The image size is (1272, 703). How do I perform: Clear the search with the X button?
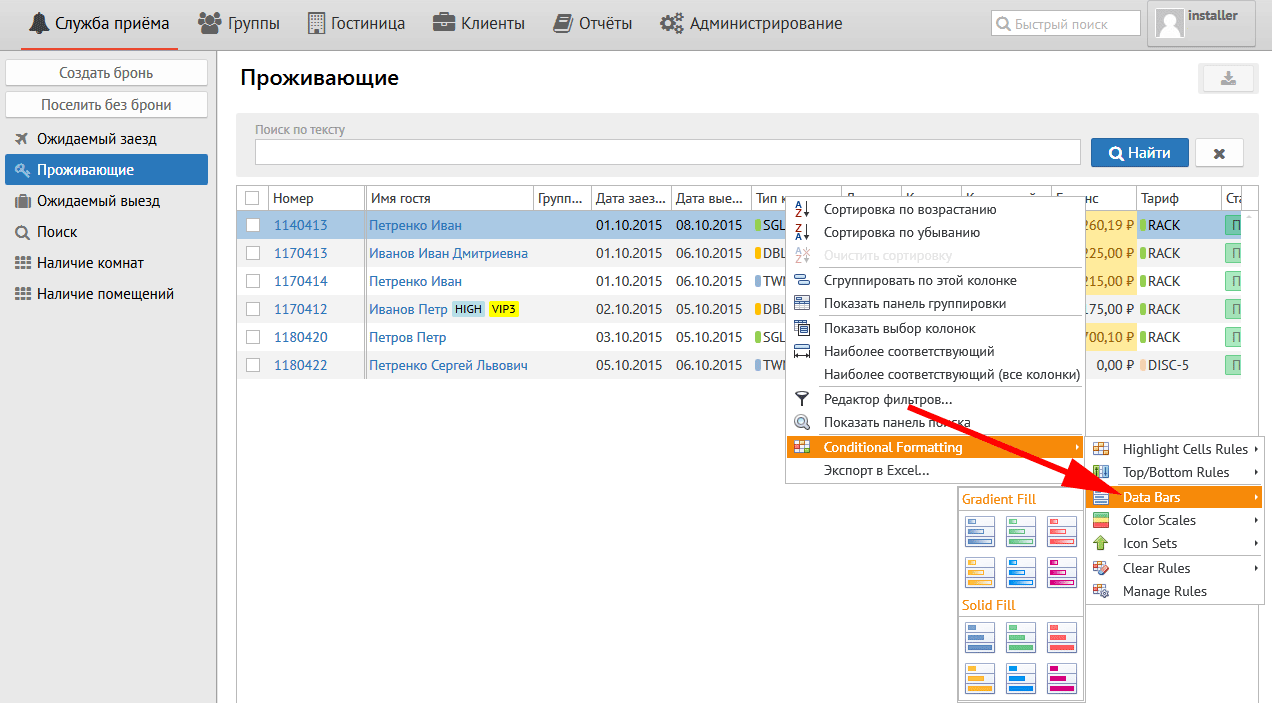[x=1219, y=153]
